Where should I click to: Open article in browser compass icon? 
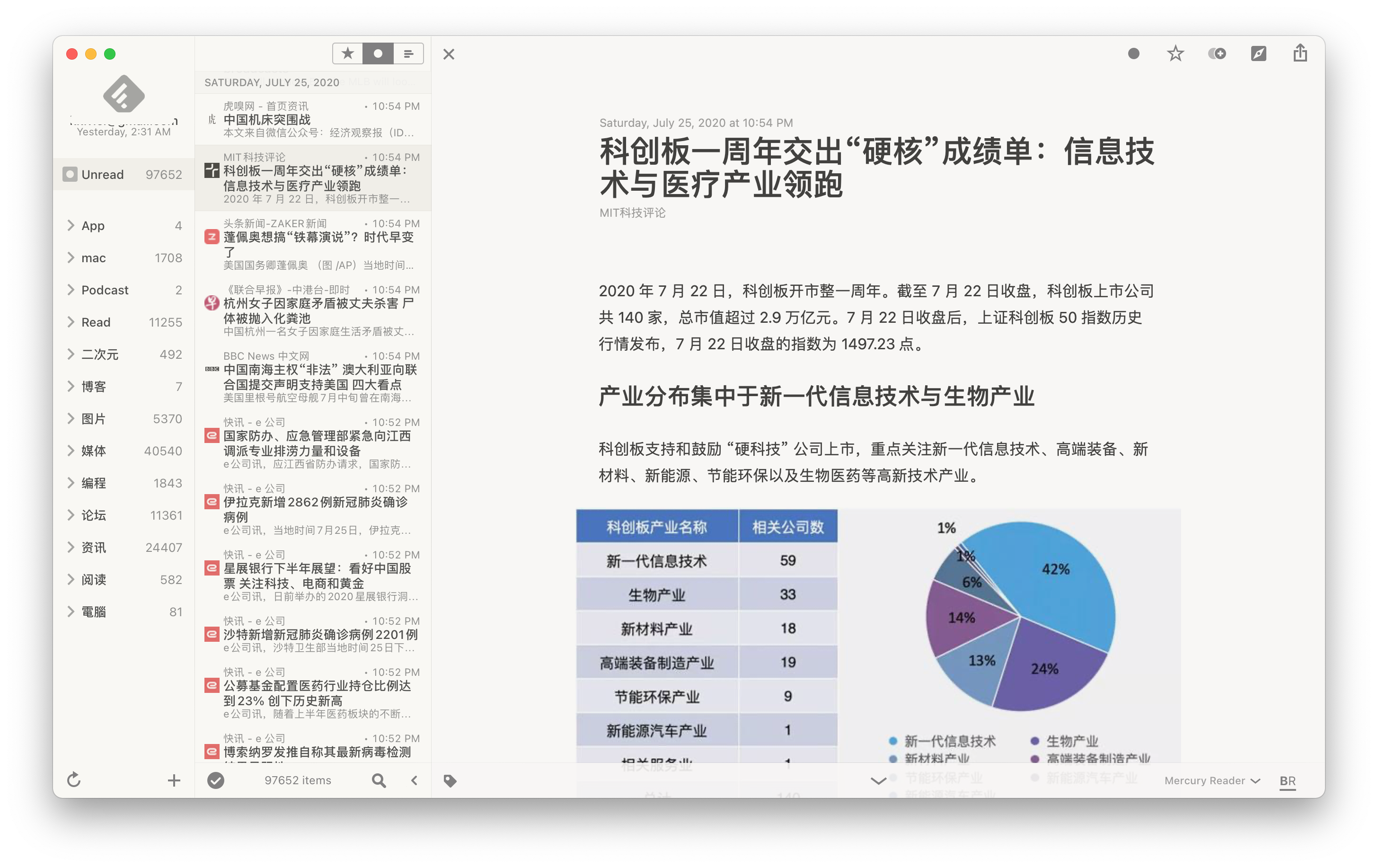(x=1258, y=54)
